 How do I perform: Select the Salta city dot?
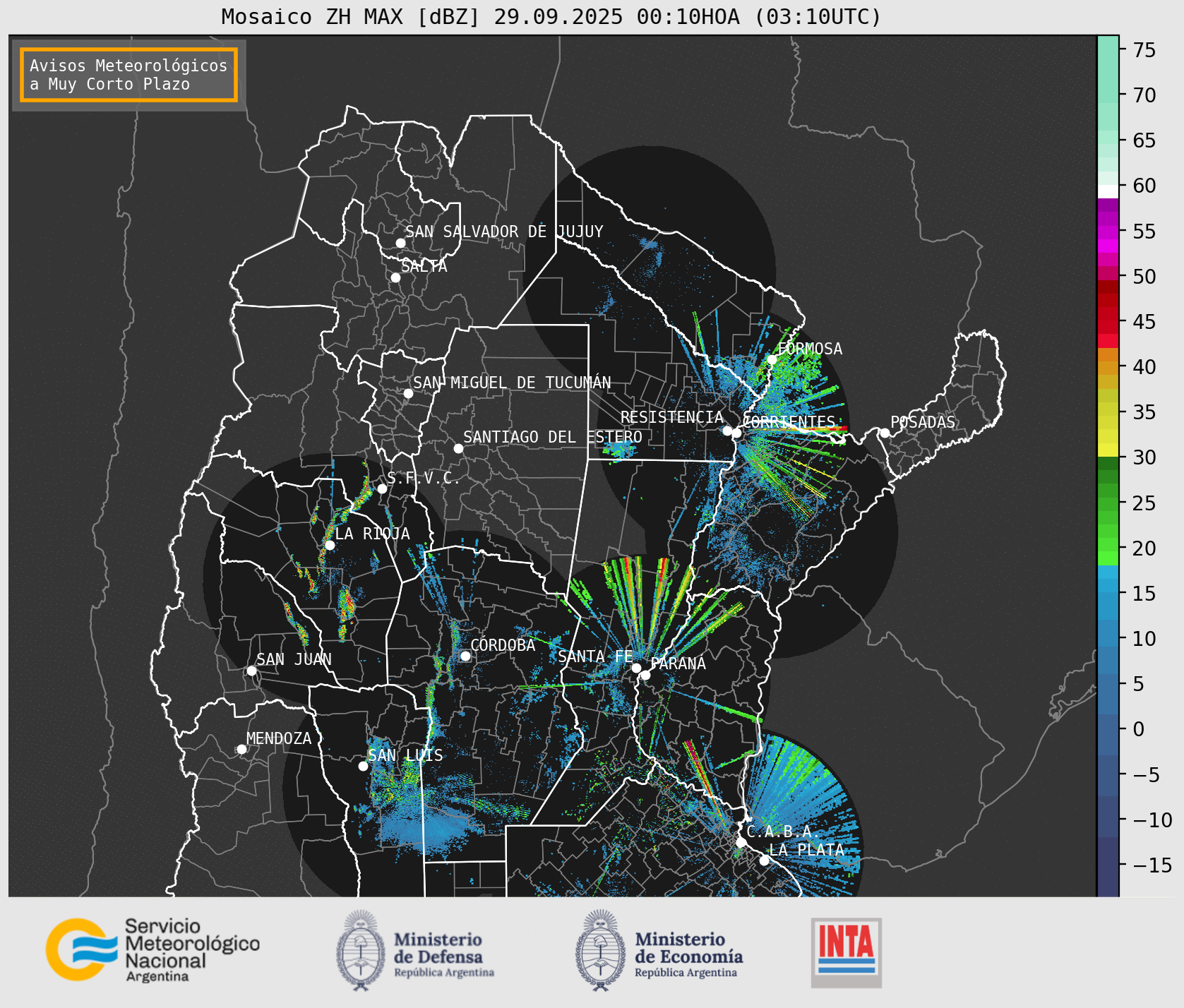(396, 277)
